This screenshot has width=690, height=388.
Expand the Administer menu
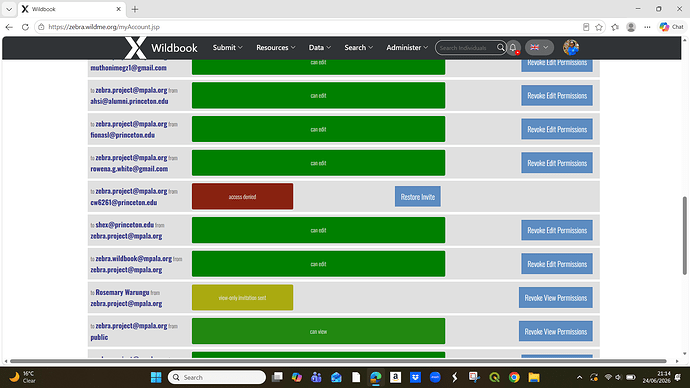(x=407, y=48)
